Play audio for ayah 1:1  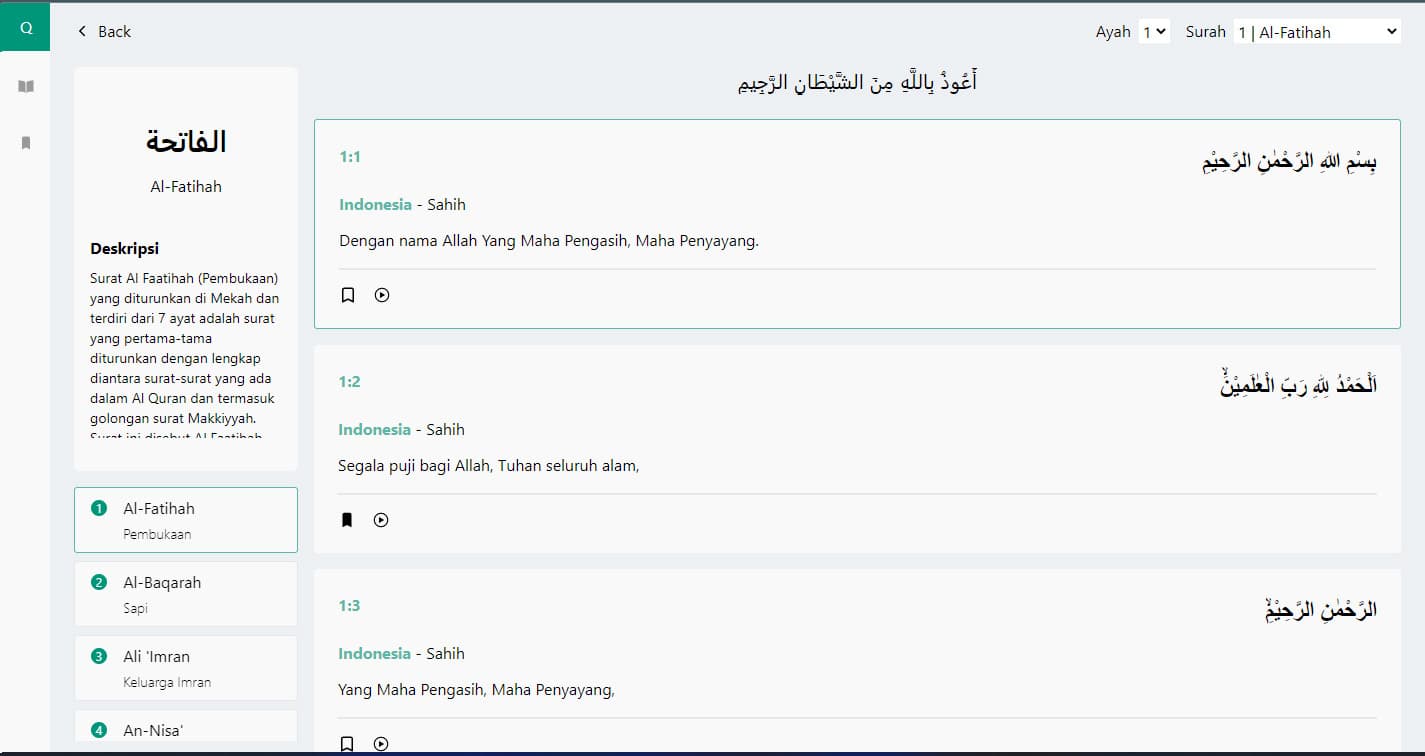[x=382, y=295]
